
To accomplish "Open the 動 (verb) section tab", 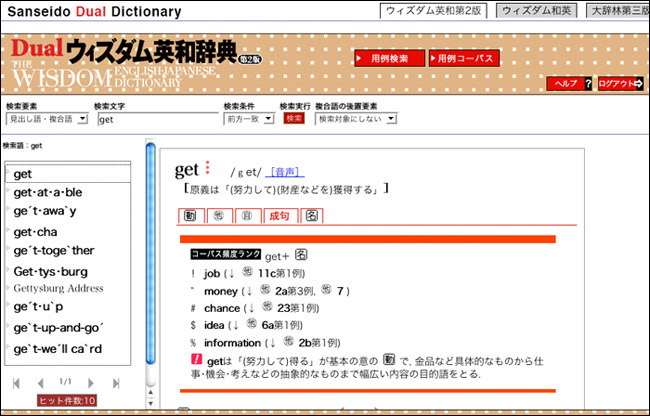I will (191, 216).
